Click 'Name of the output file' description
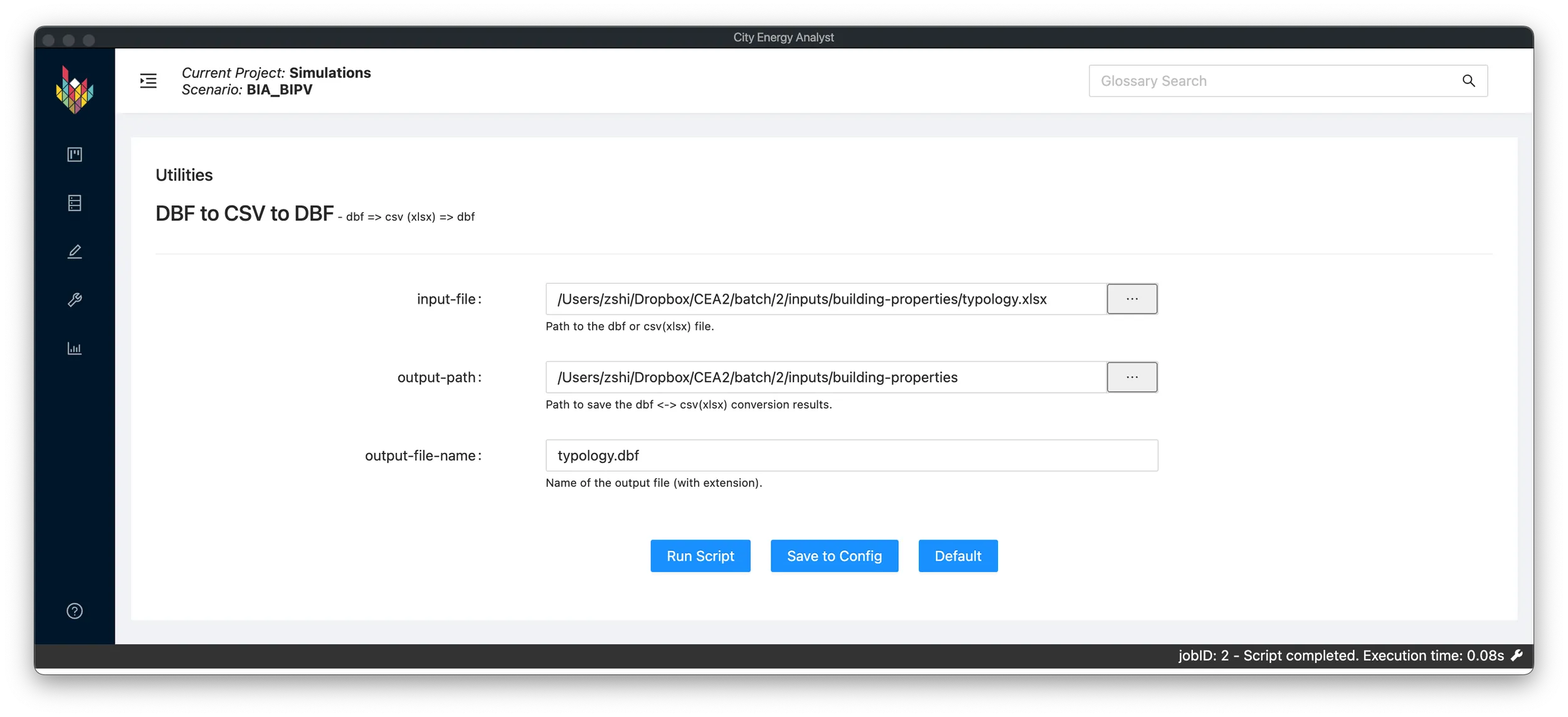This screenshot has height=717, width=1568. coord(654,483)
